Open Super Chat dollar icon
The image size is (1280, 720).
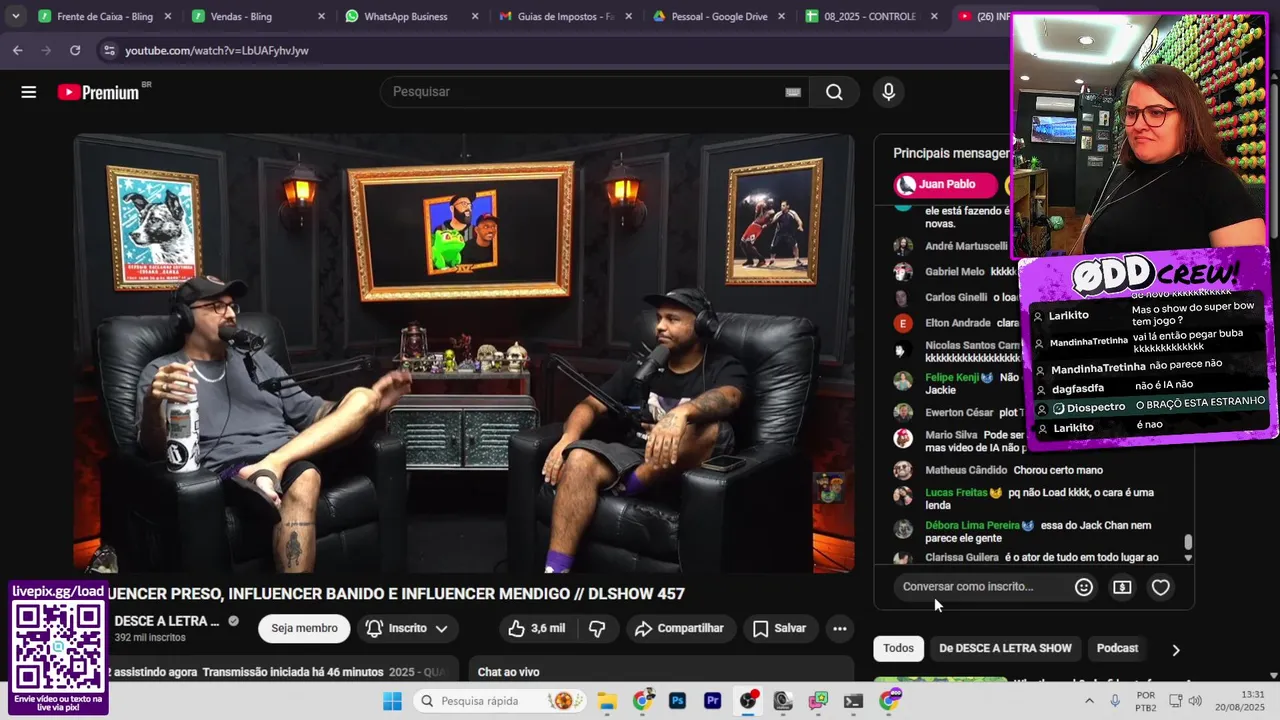[1122, 587]
